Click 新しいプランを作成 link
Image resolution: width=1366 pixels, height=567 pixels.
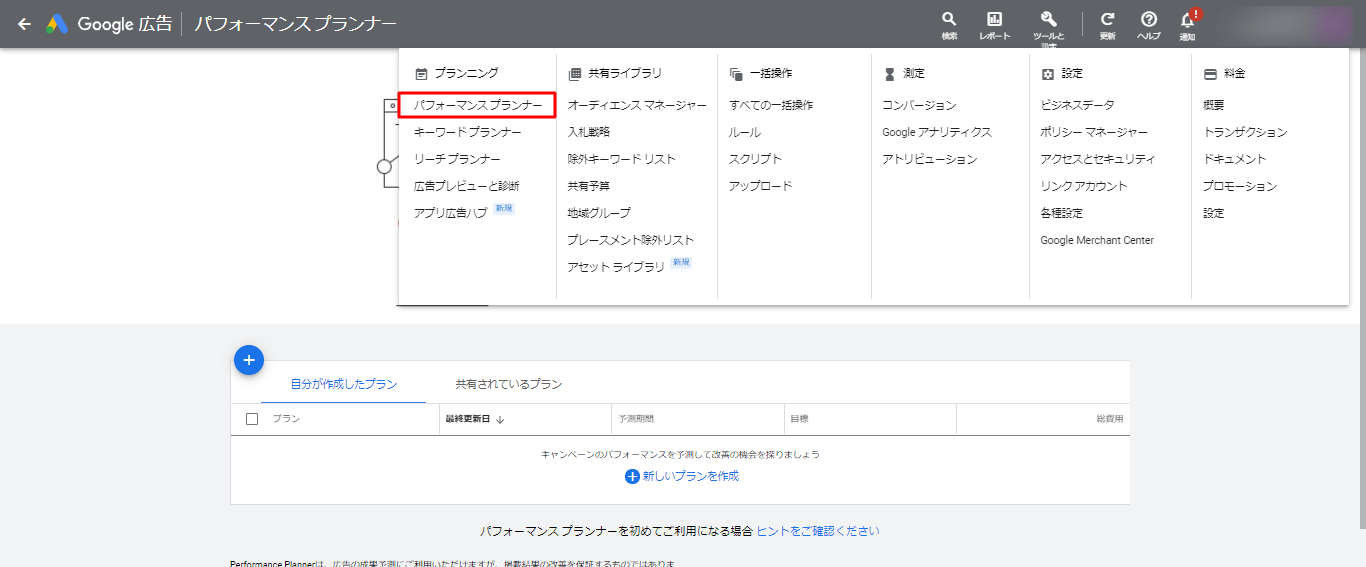coord(691,477)
